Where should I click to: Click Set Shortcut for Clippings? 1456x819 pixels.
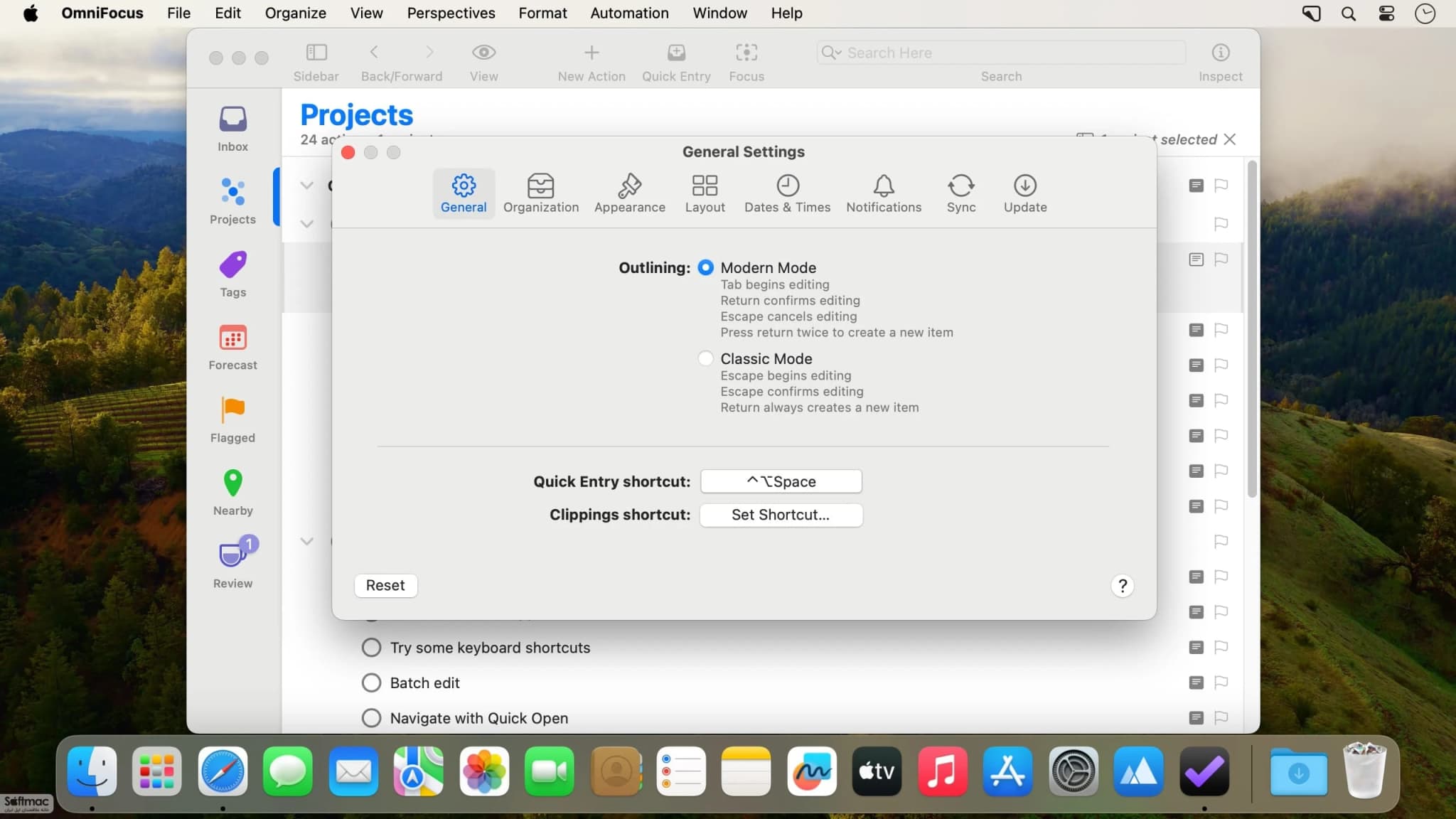pyautogui.click(x=781, y=515)
